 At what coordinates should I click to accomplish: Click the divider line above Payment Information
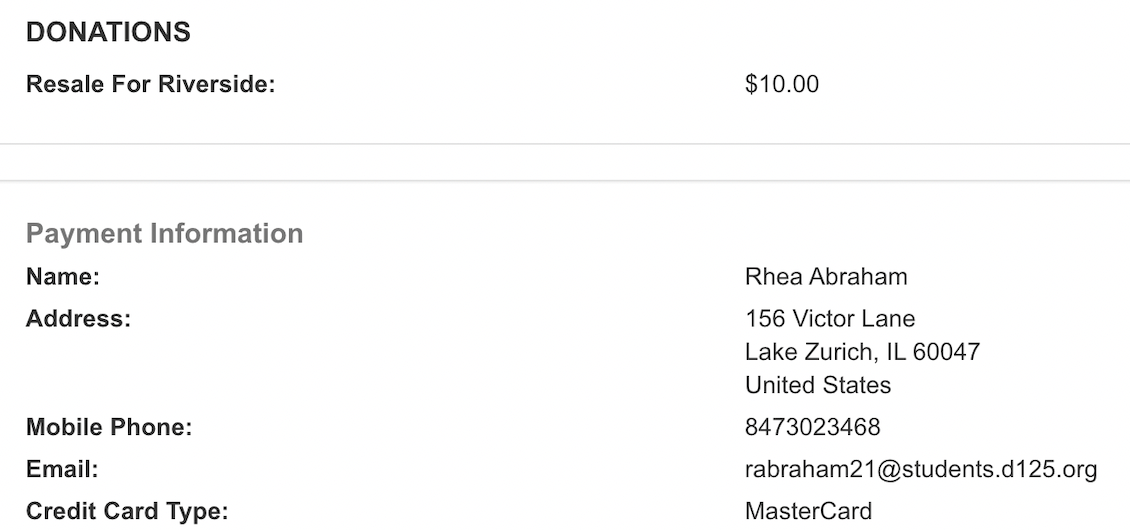point(565,181)
